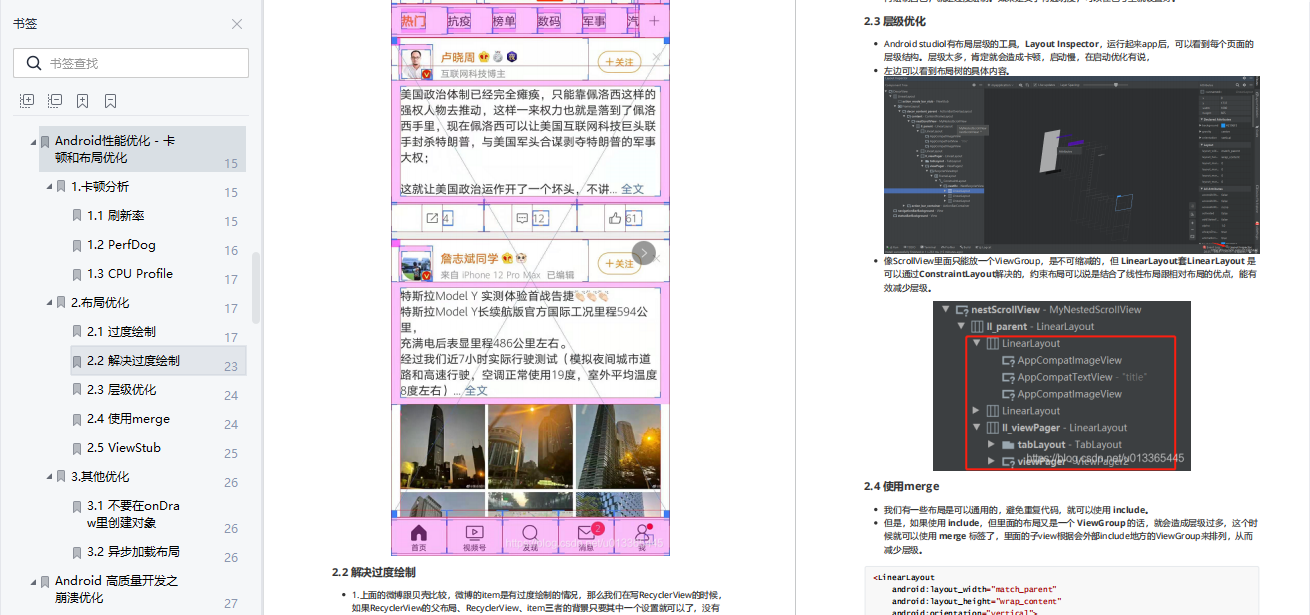Click the 书签 panel title

click(x=25, y=24)
